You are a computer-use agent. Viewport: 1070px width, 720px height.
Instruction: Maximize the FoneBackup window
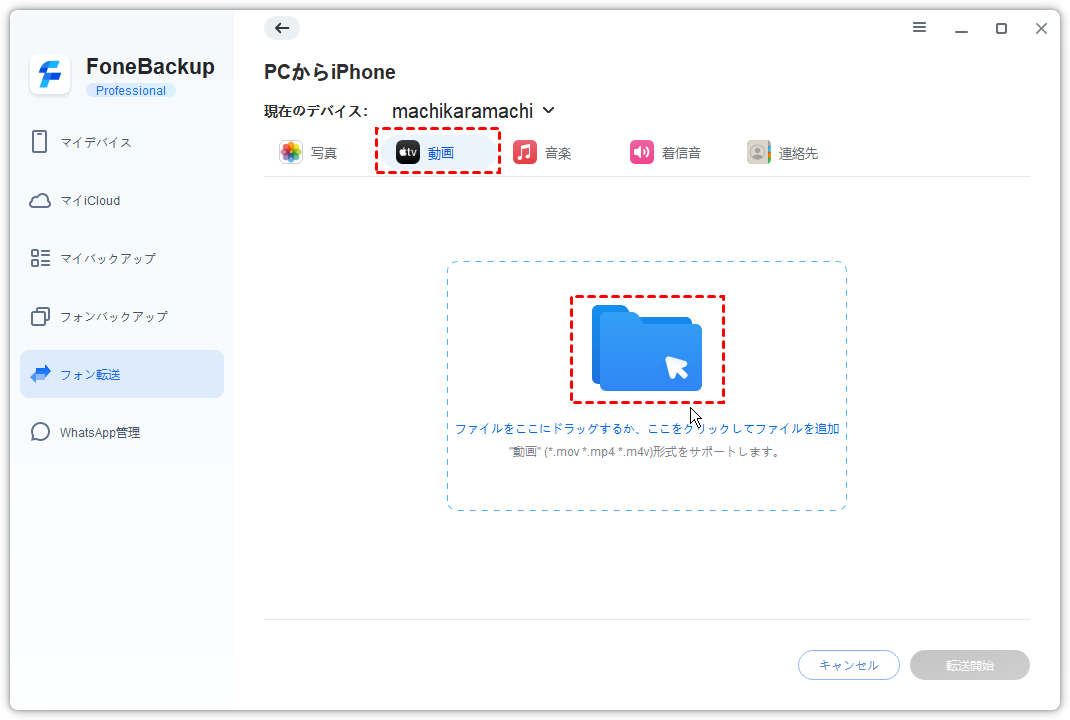tap(1001, 28)
